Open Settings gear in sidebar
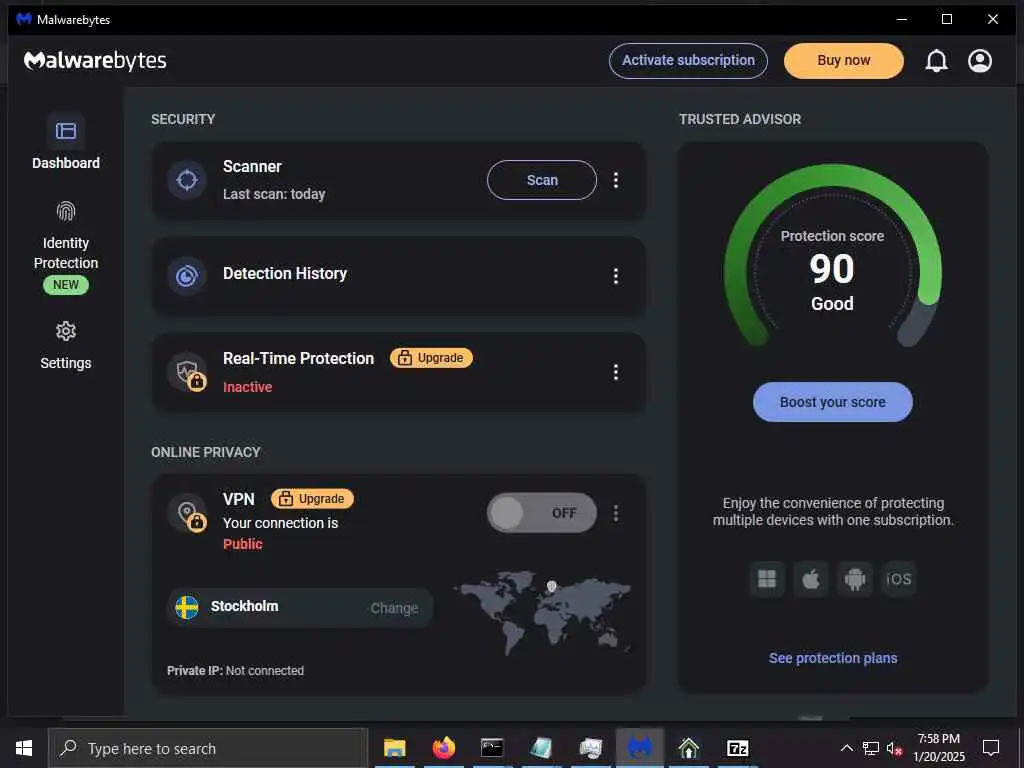 (x=65, y=332)
